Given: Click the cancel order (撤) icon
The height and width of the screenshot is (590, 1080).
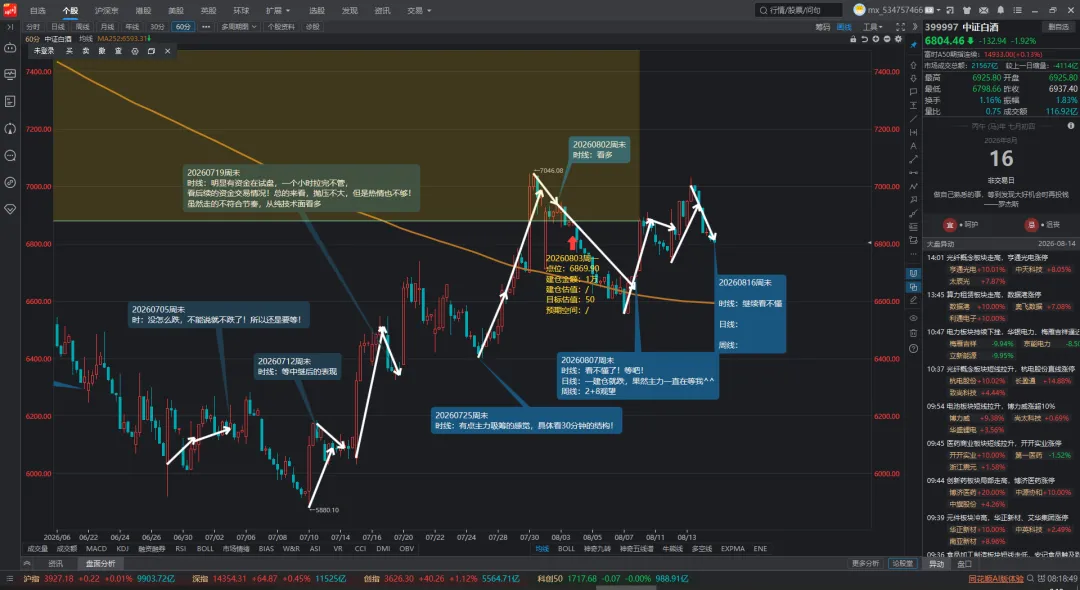Looking at the screenshot, I should click(102, 51).
